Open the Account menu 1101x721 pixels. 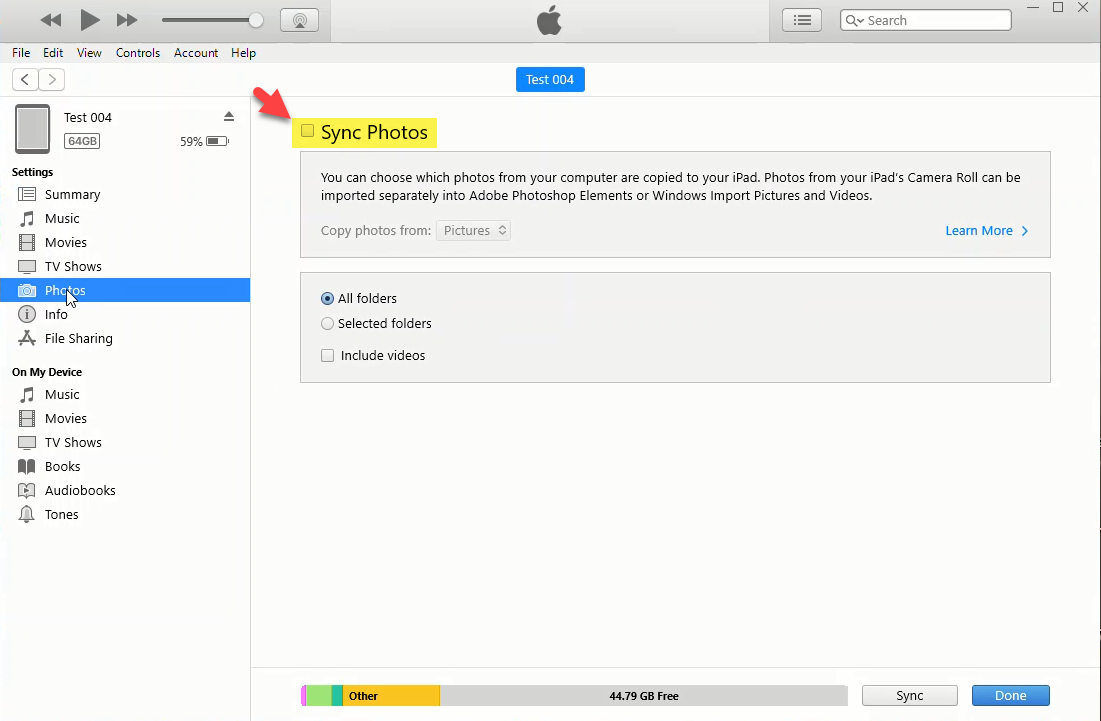pos(196,53)
